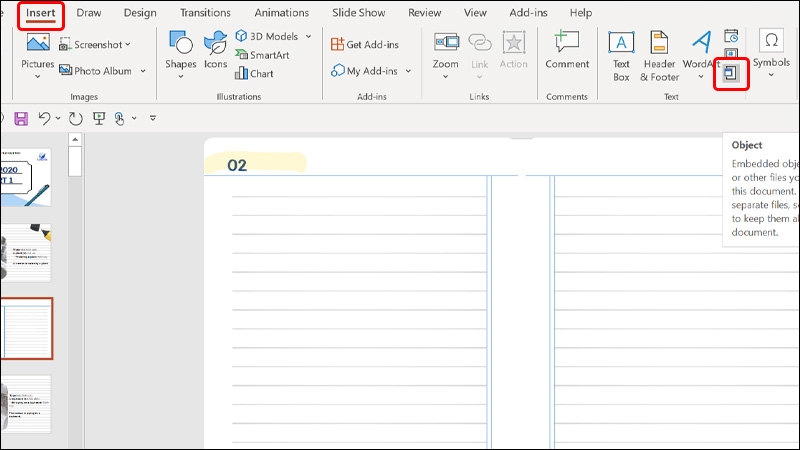Screen dimensions: 800x450
Task: Expand the Zoom dropdown arrow
Action: click(x=445, y=77)
